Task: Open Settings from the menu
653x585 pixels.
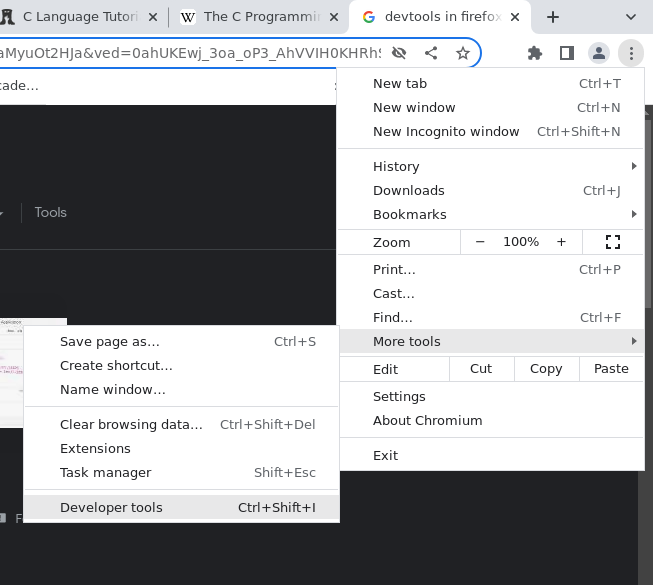Action: [491, 397]
